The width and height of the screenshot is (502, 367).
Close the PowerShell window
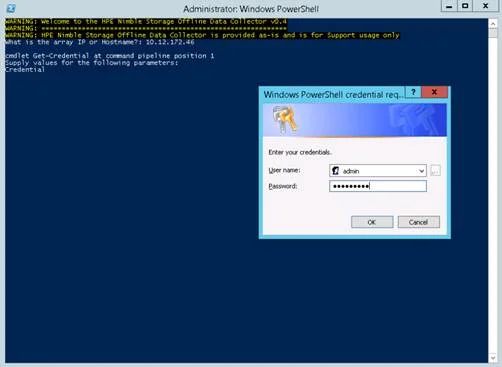tap(486, 7)
